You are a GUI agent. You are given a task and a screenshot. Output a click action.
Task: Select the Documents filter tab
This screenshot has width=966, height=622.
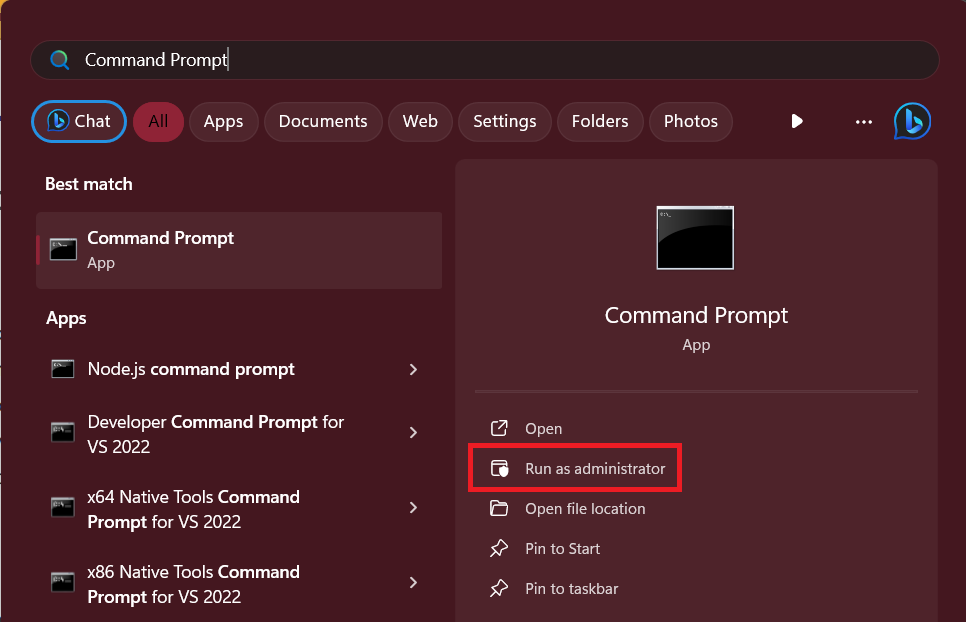pyautogui.click(x=322, y=121)
